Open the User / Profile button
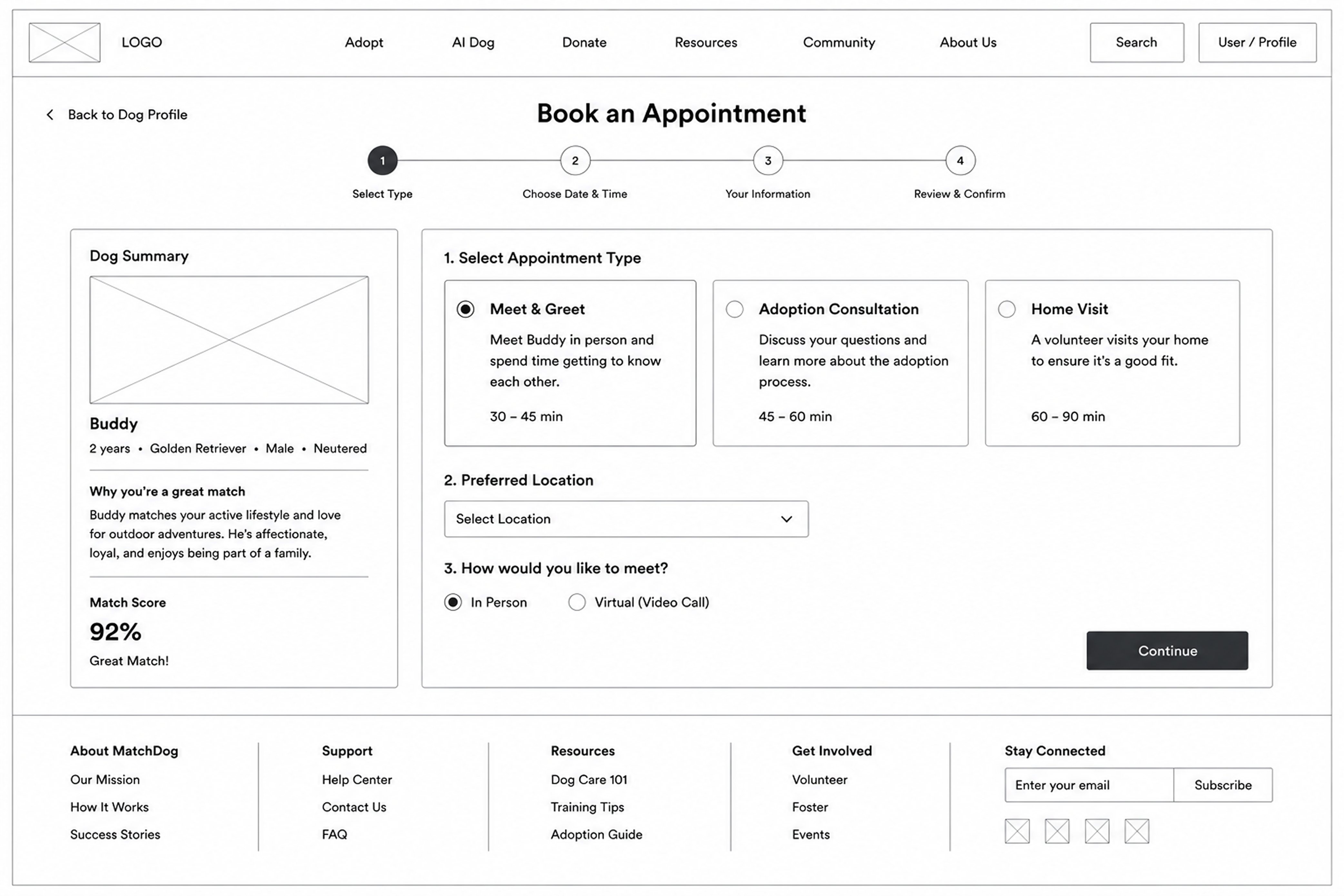The height and width of the screenshot is (896, 1344). tap(1258, 42)
